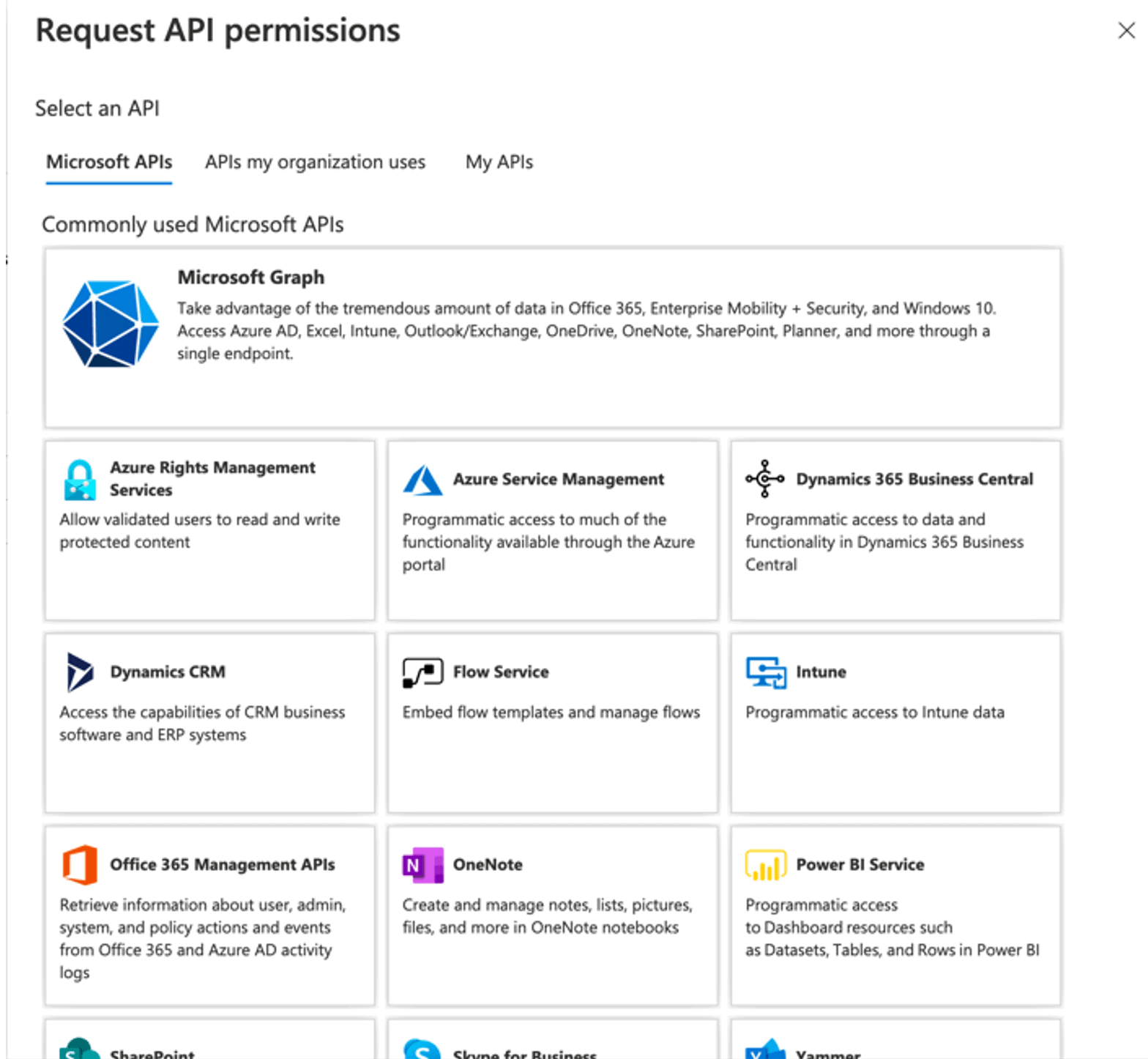Click the 'Select an API' heading
The height and width of the screenshot is (1059, 1148).
(97, 108)
